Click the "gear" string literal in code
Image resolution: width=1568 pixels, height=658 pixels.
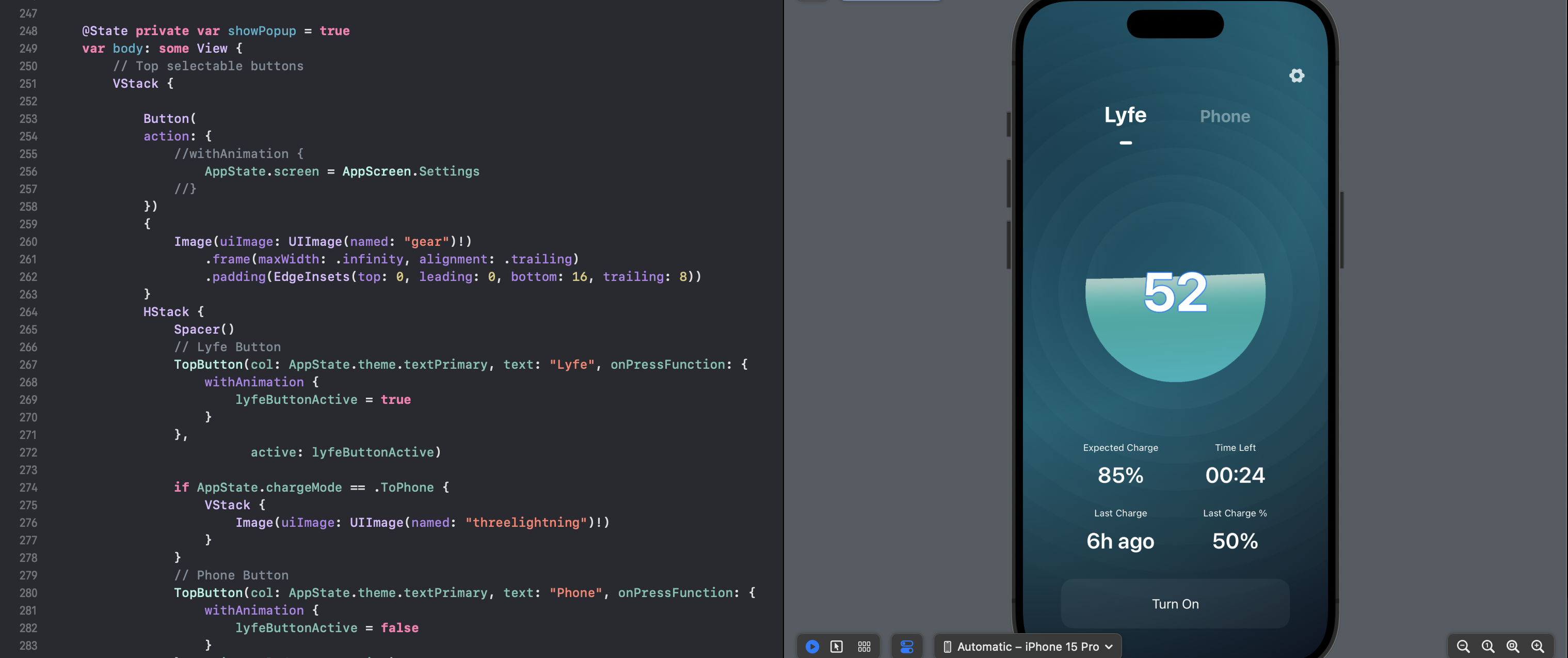[x=426, y=242]
